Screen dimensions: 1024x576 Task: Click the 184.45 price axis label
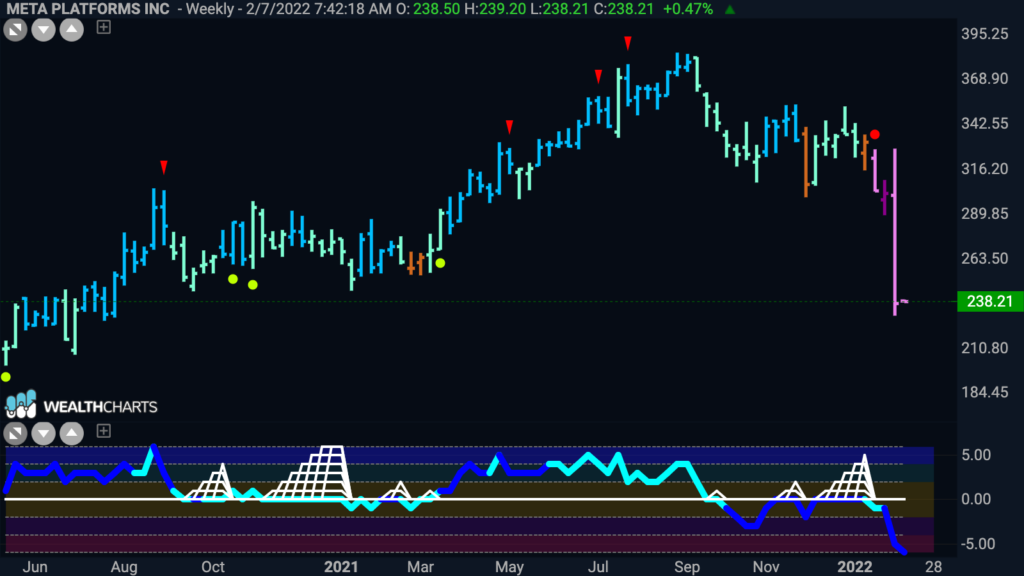pos(985,392)
